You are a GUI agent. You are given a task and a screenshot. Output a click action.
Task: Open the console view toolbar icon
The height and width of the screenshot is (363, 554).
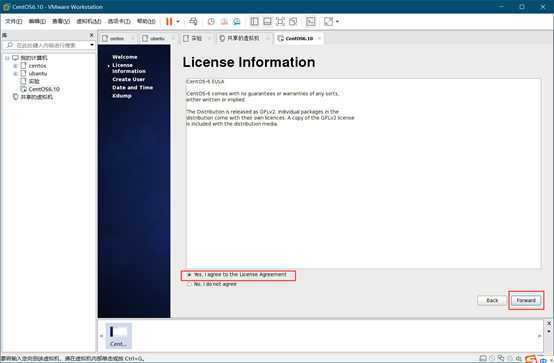coord(311,22)
